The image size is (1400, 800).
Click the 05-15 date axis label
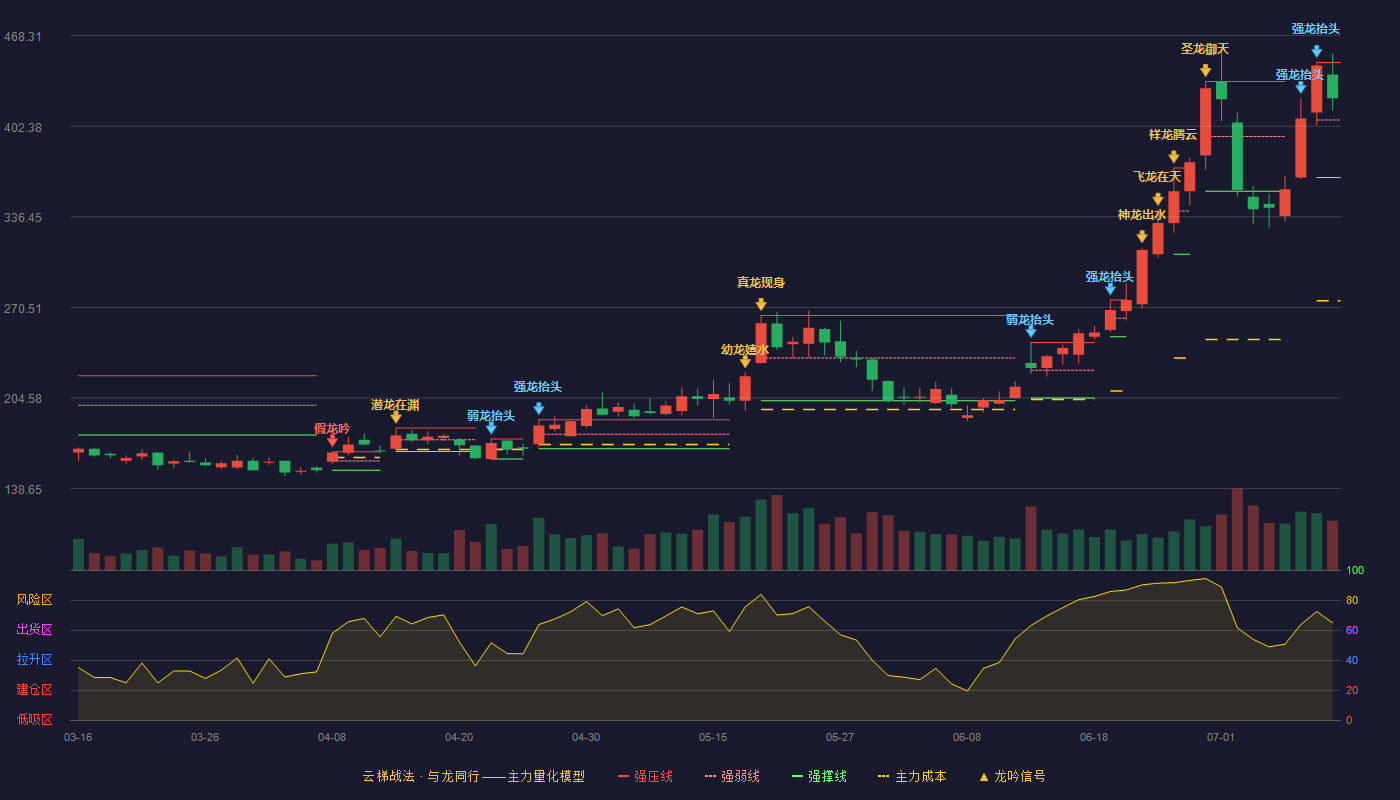pyautogui.click(x=713, y=737)
